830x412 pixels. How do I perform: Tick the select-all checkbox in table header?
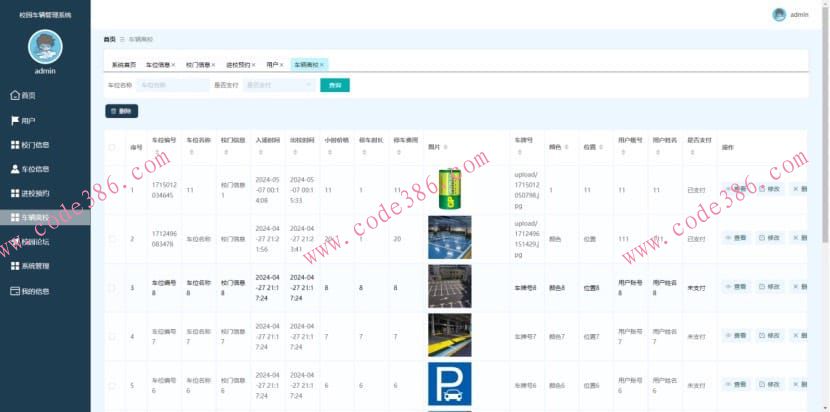click(x=112, y=147)
